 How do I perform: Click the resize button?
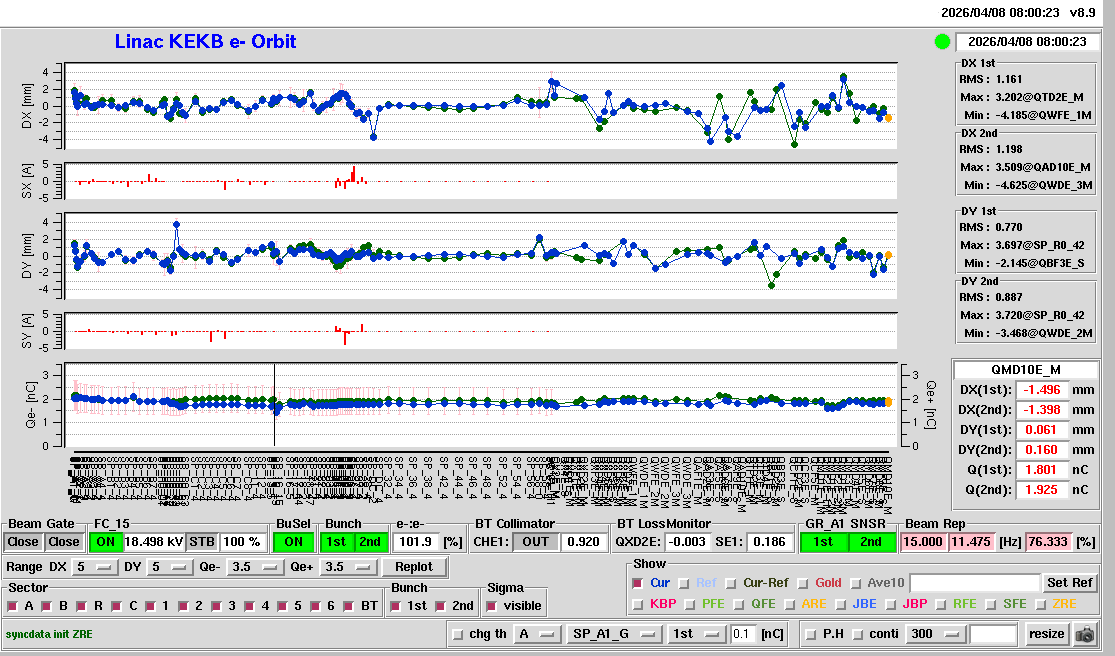pyautogui.click(x=1046, y=634)
